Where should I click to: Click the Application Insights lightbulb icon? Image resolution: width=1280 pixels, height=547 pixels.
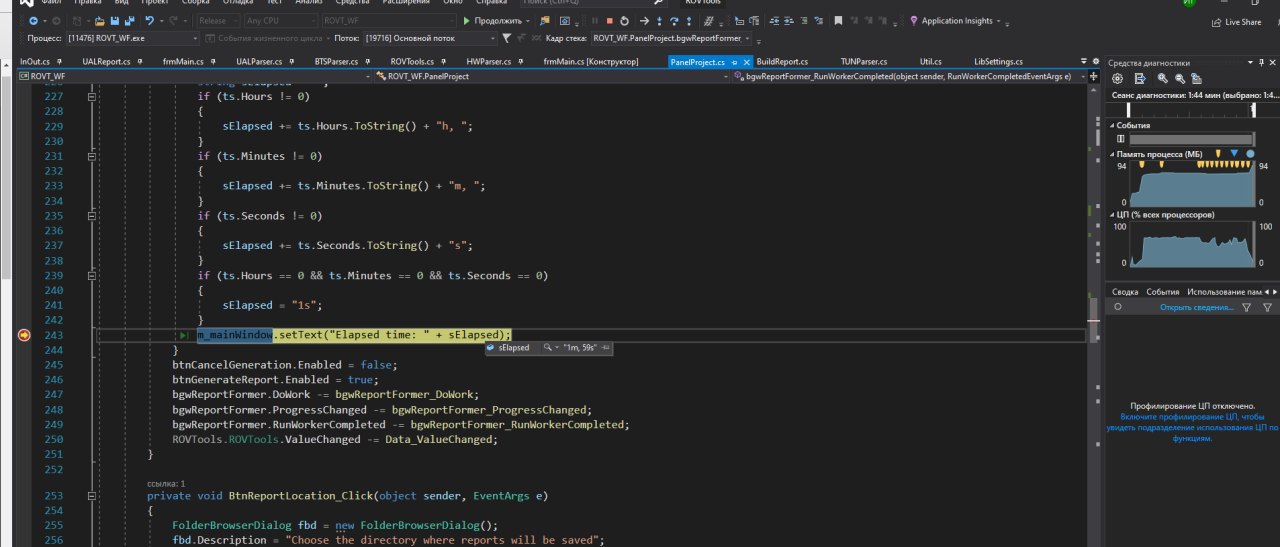(913, 21)
